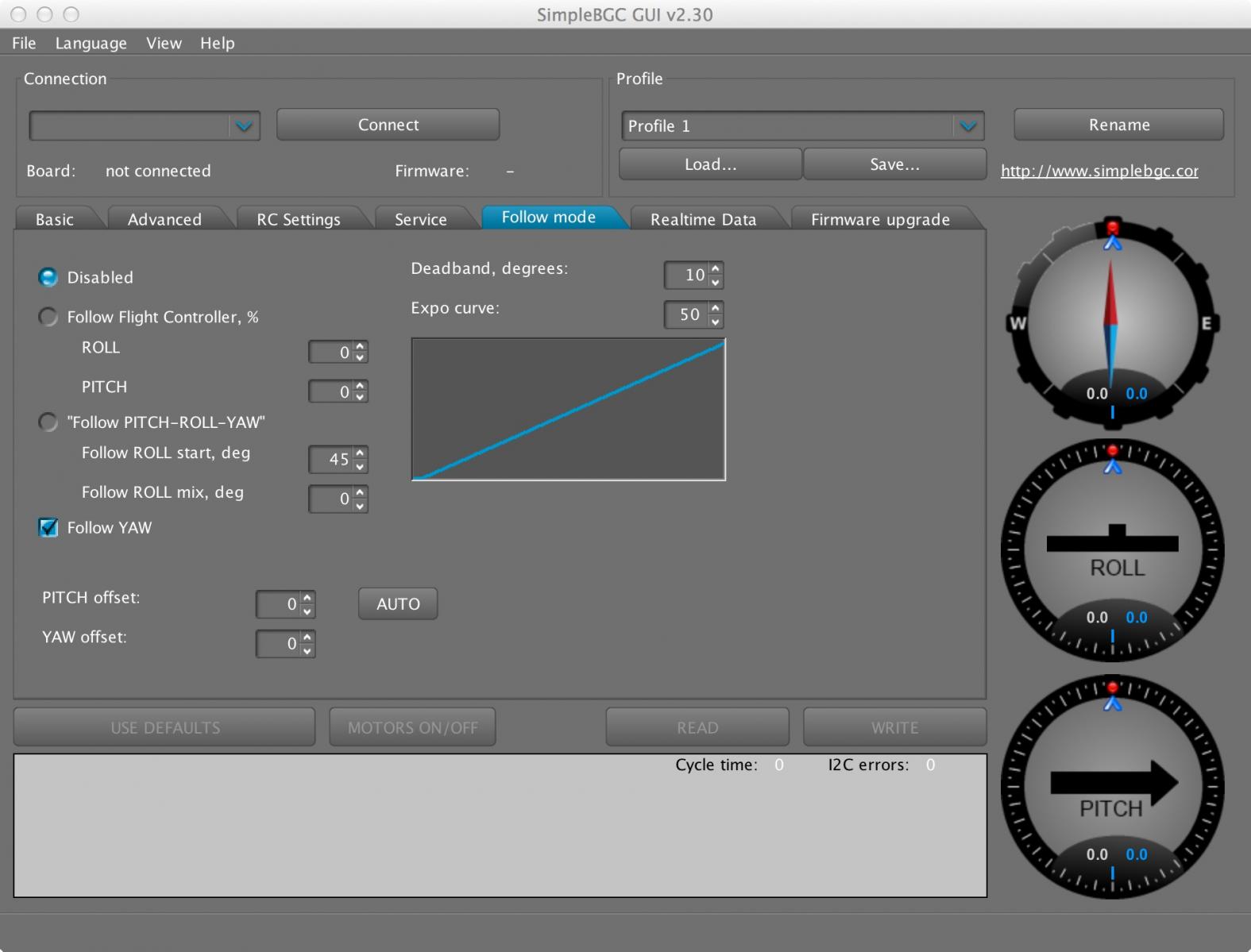Viewport: 1251px width, 952px height.
Task: Open the Firmware upgrade tab
Action: point(880,219)
